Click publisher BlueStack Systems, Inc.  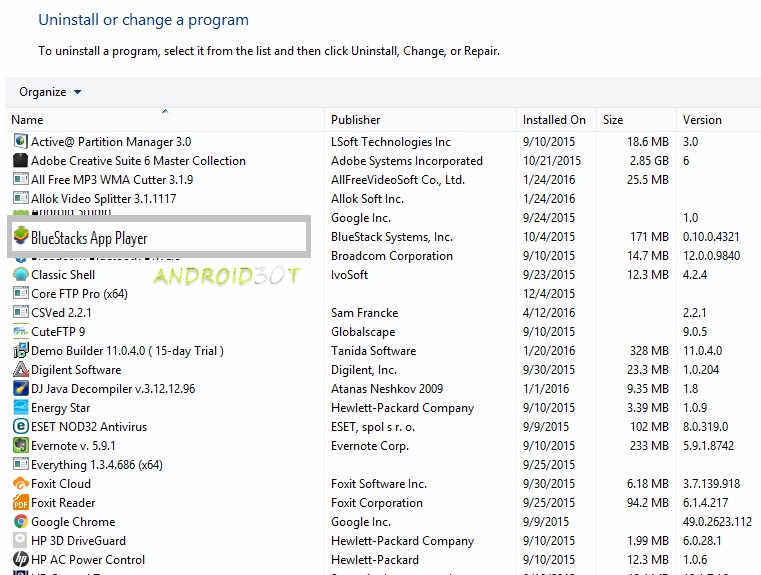(392, 237)
